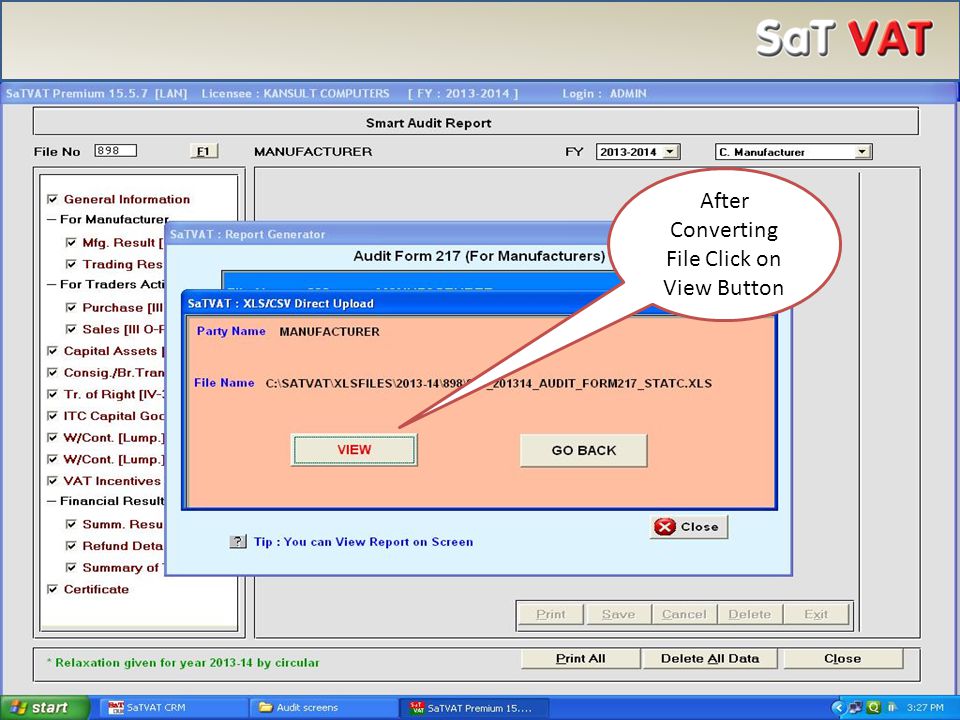Click the disabled Save button
960x720 pixels.
point(618,614)
